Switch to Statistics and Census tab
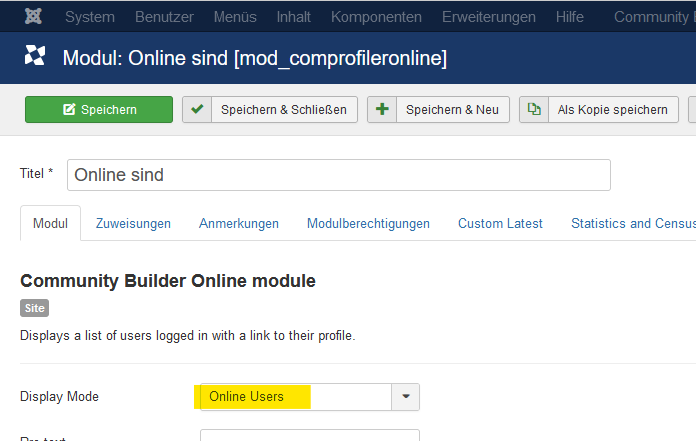 point(633,223)
